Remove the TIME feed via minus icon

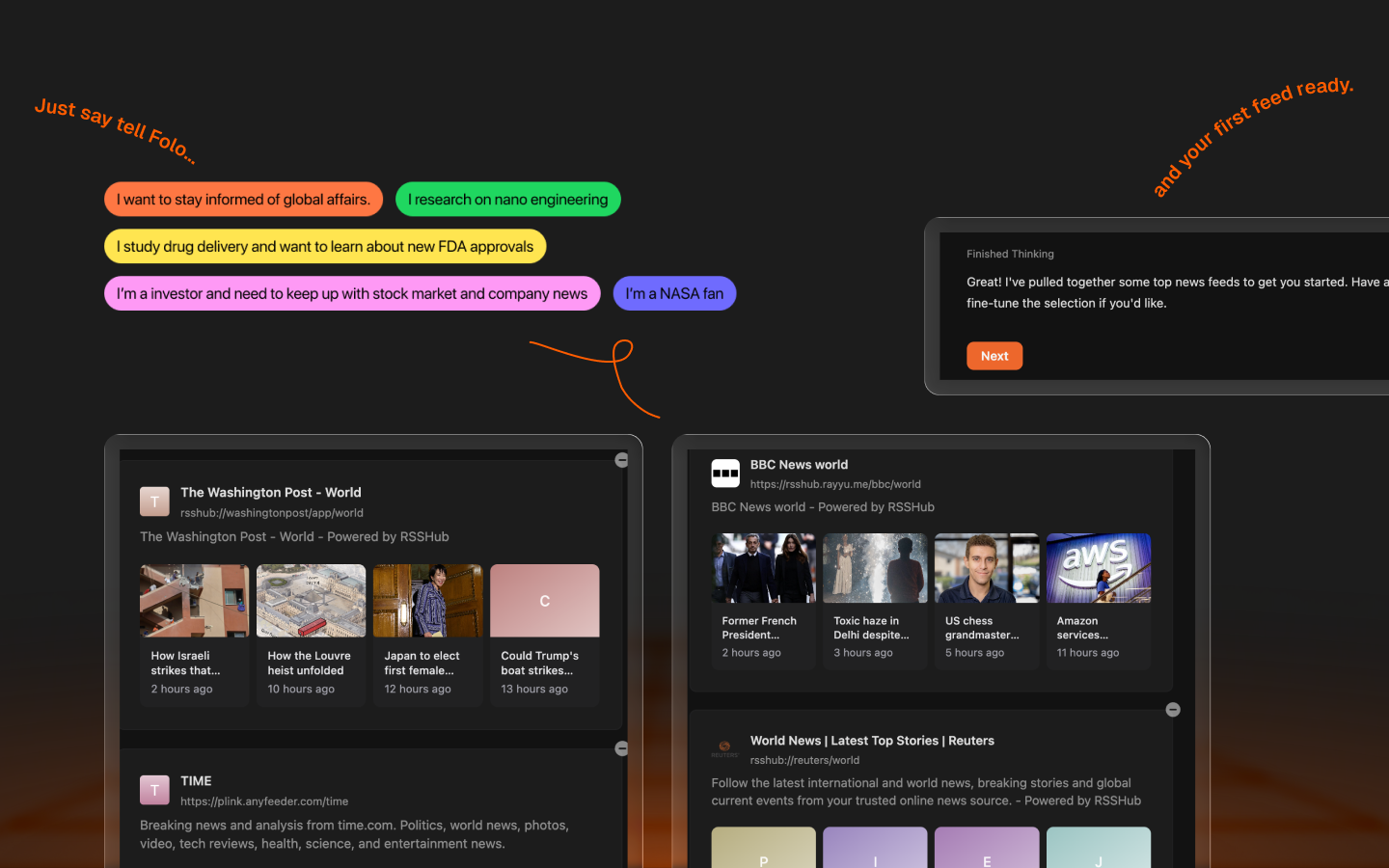point(622,748)
